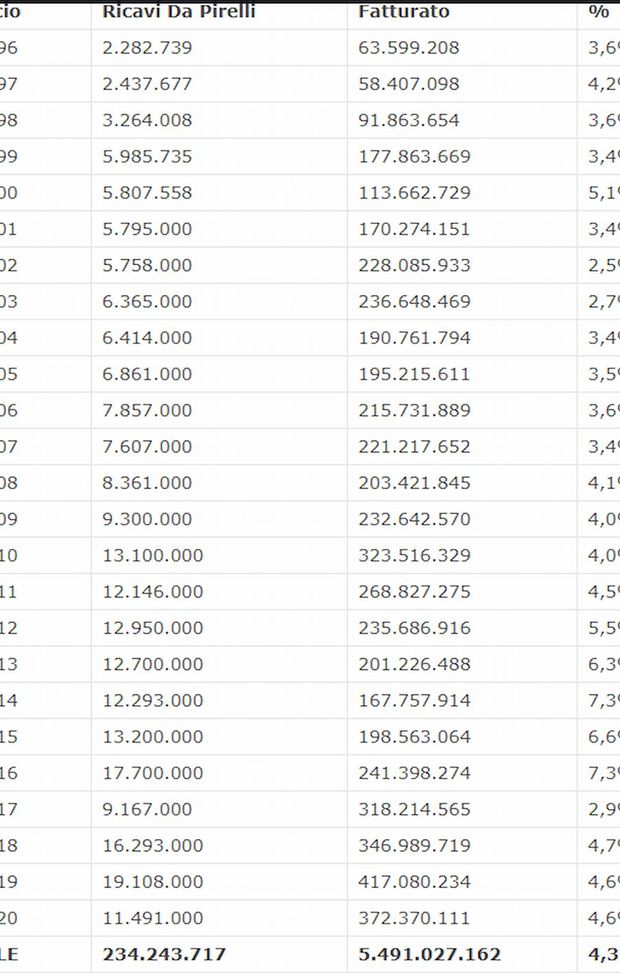
Task: Select the Fatturato cell 323.516.329
Action: pos(414,555)
